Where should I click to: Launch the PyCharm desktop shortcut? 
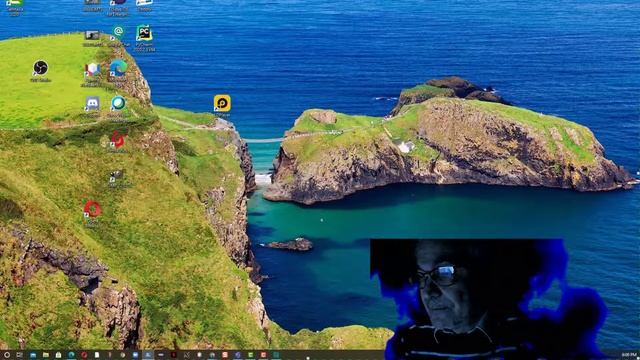point(144,33)
